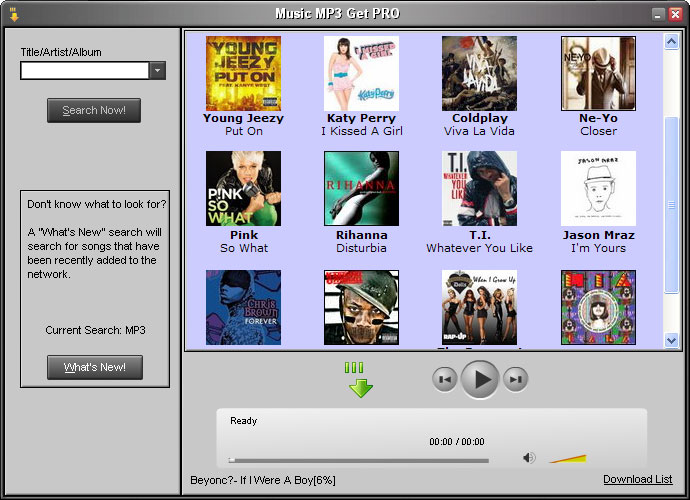The height and width of the screenshot is (500, 690).
Task: Click the T.I. artist name
Action: pos(480,235)
